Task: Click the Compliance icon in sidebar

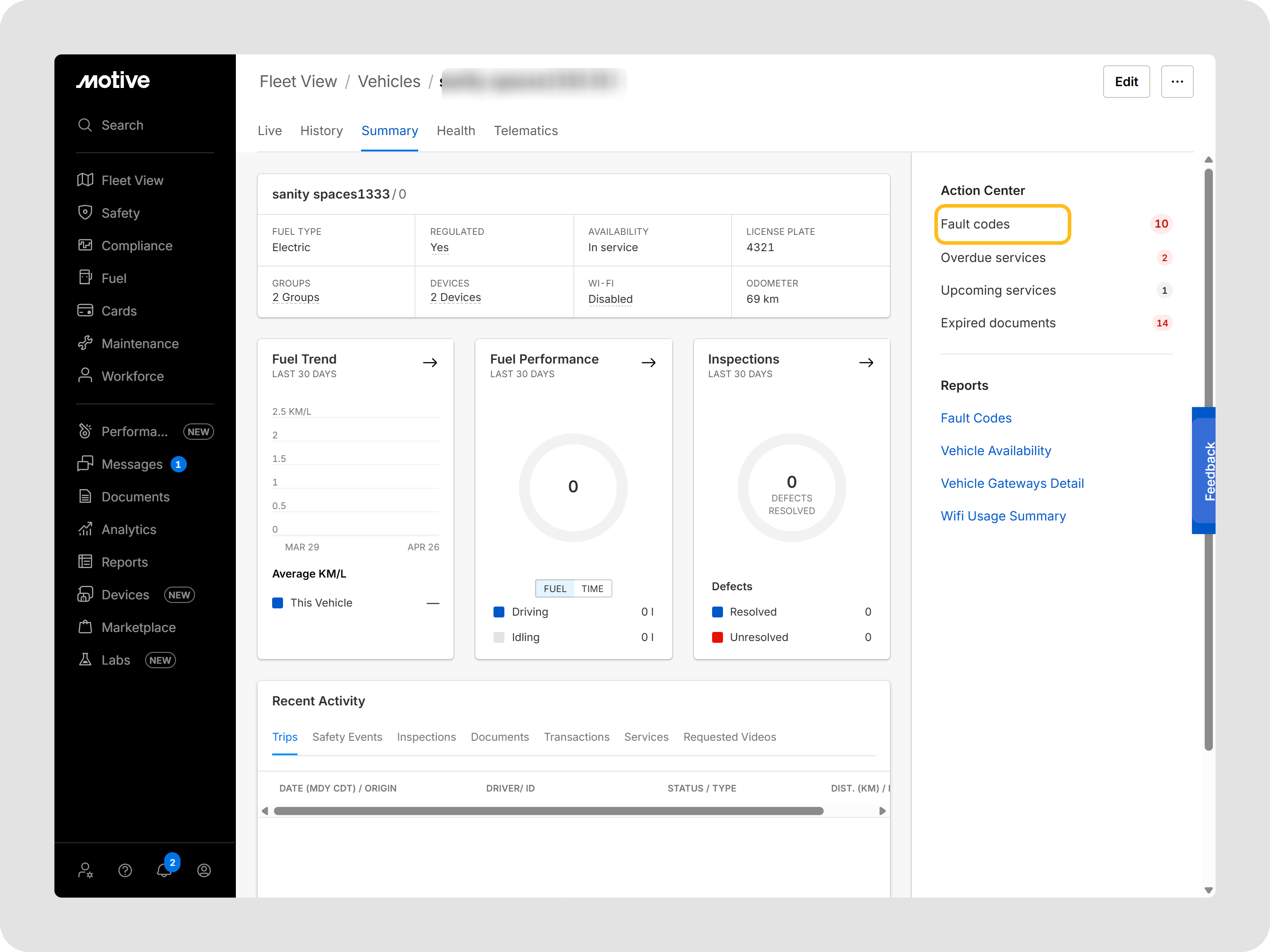Action: (x=85, y=245)
